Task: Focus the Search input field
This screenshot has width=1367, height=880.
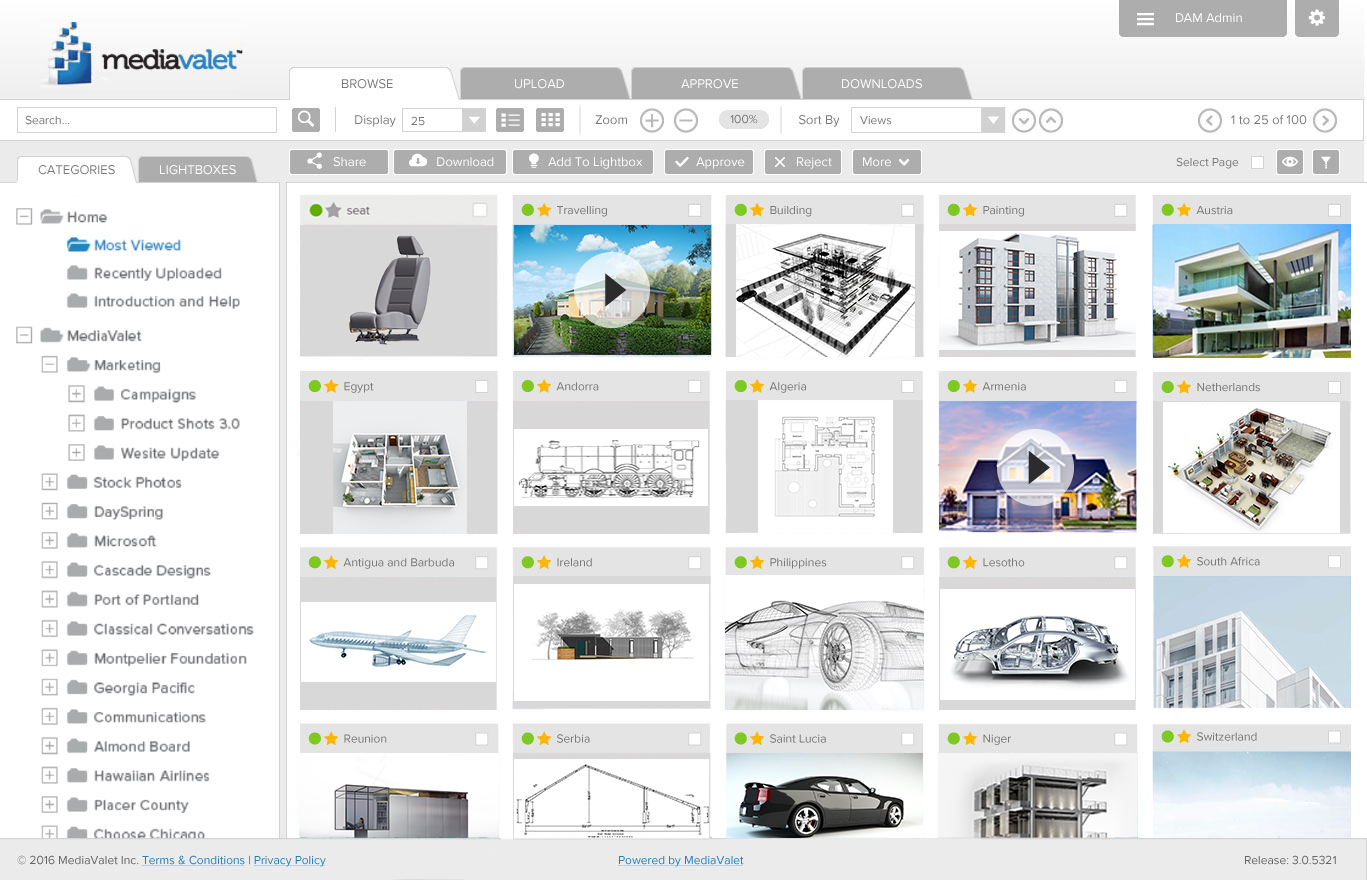Action: tap(147, 120)
